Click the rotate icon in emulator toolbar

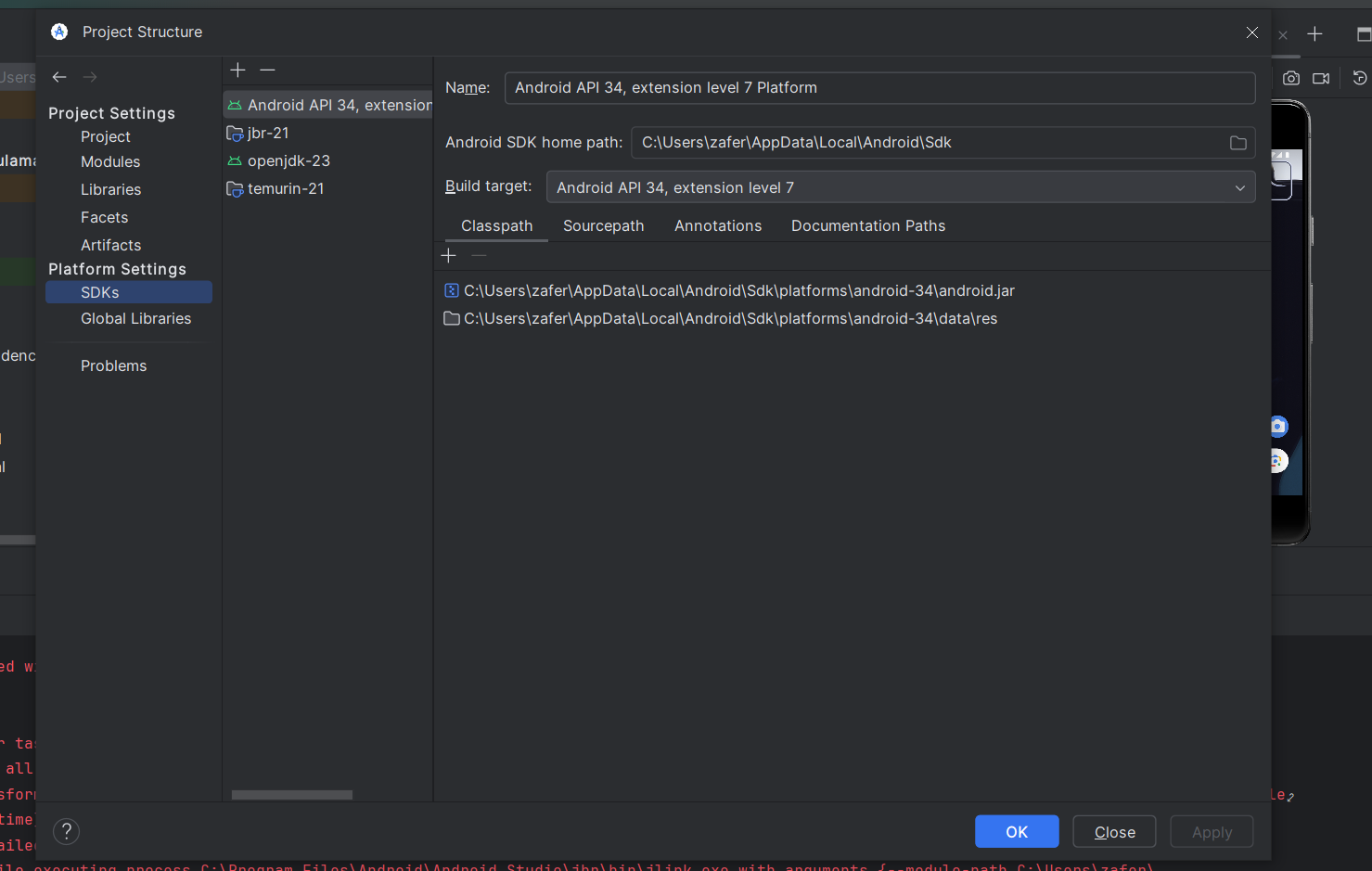1360,78
